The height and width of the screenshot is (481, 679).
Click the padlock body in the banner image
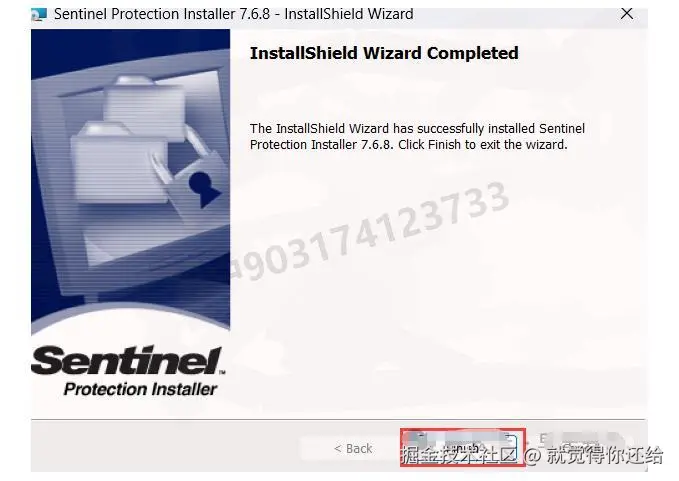(x=197, y=190)
